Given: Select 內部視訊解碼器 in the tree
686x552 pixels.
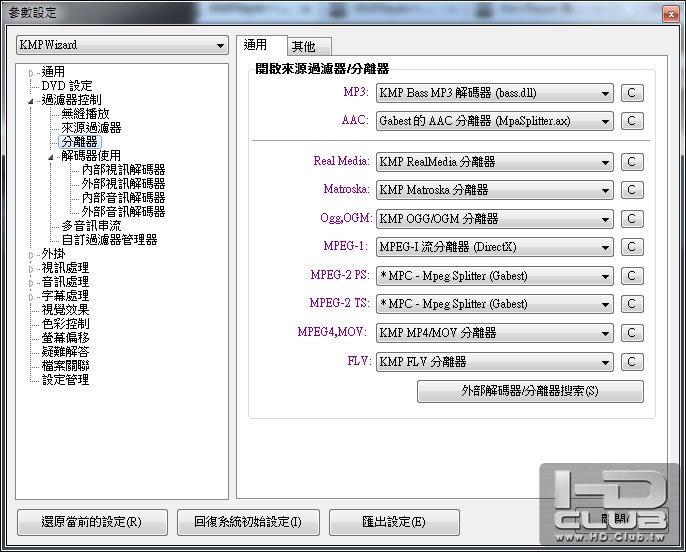Looking at the screenshot, I should click(x=123, y=170).
